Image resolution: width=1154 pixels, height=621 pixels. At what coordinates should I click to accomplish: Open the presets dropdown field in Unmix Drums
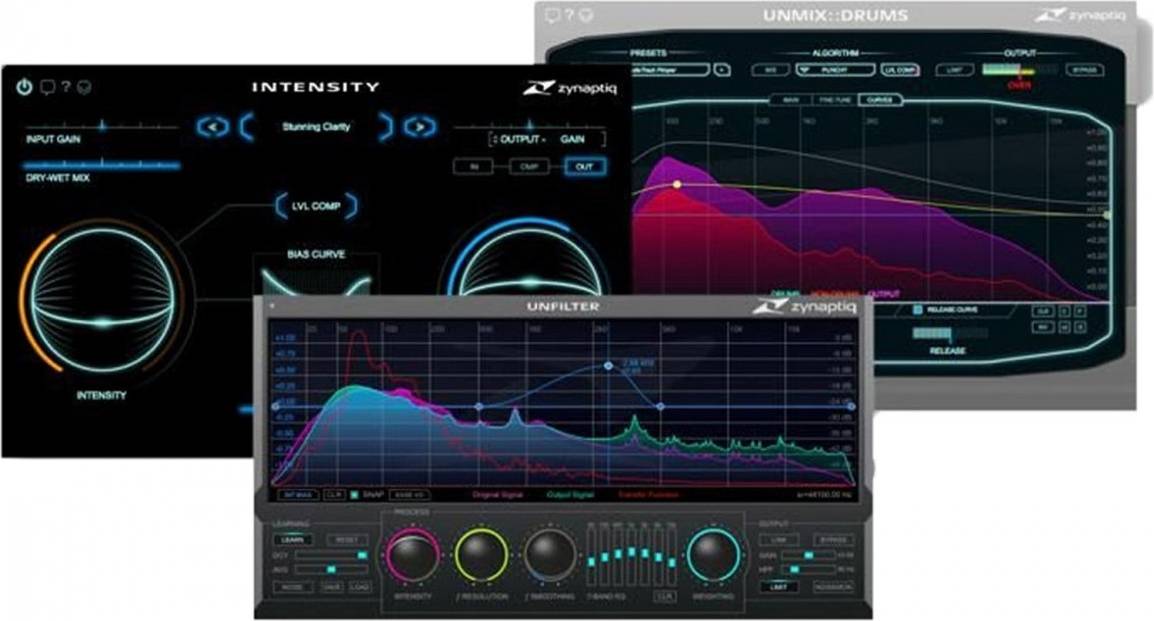[x=670, y=70]
